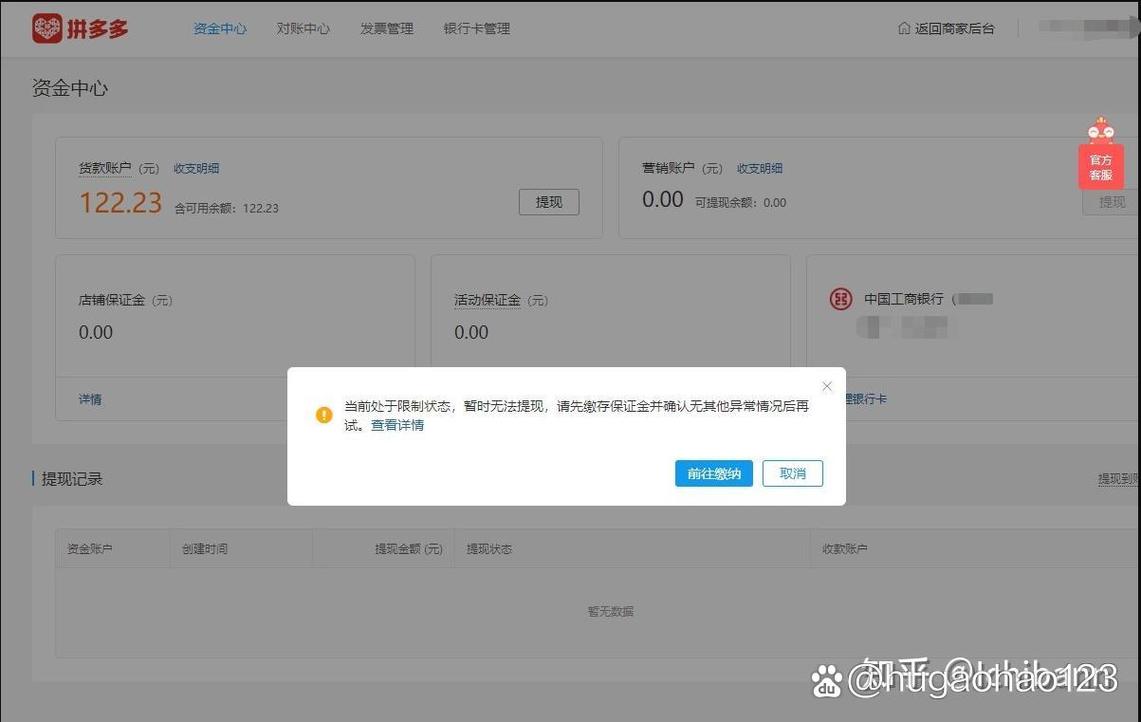1141x722 pixels.
Task: Click 中国工商银行 bank name
Action: point(904,299)
